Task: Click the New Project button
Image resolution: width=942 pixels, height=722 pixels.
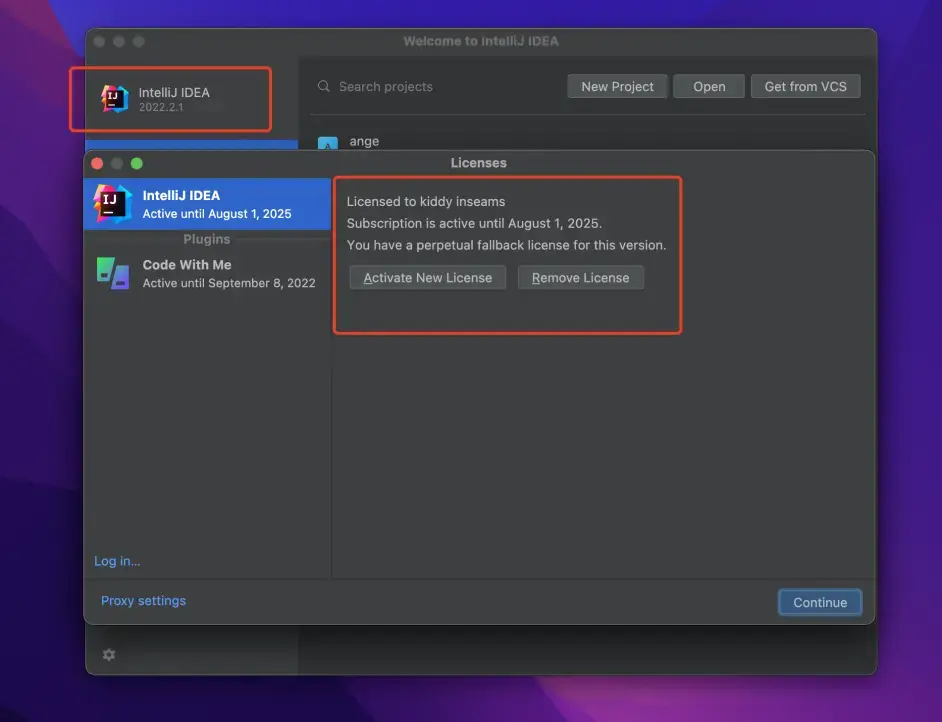Action: (x=617, y=86)
